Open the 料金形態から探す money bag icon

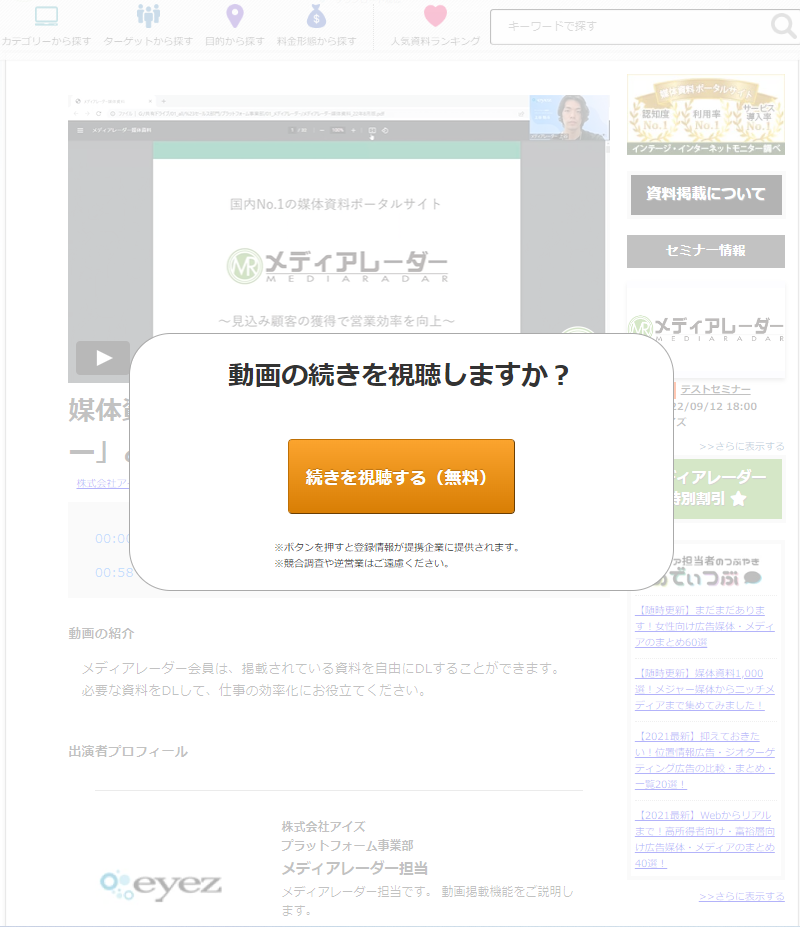316,17
